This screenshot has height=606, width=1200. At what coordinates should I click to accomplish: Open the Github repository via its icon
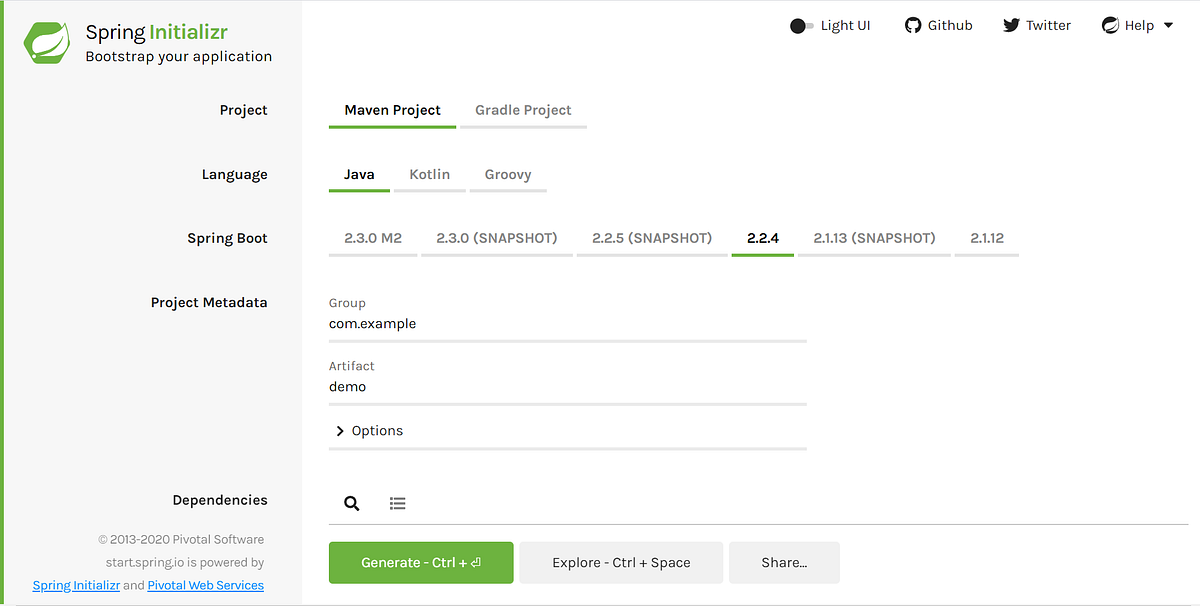pos(911,25)
